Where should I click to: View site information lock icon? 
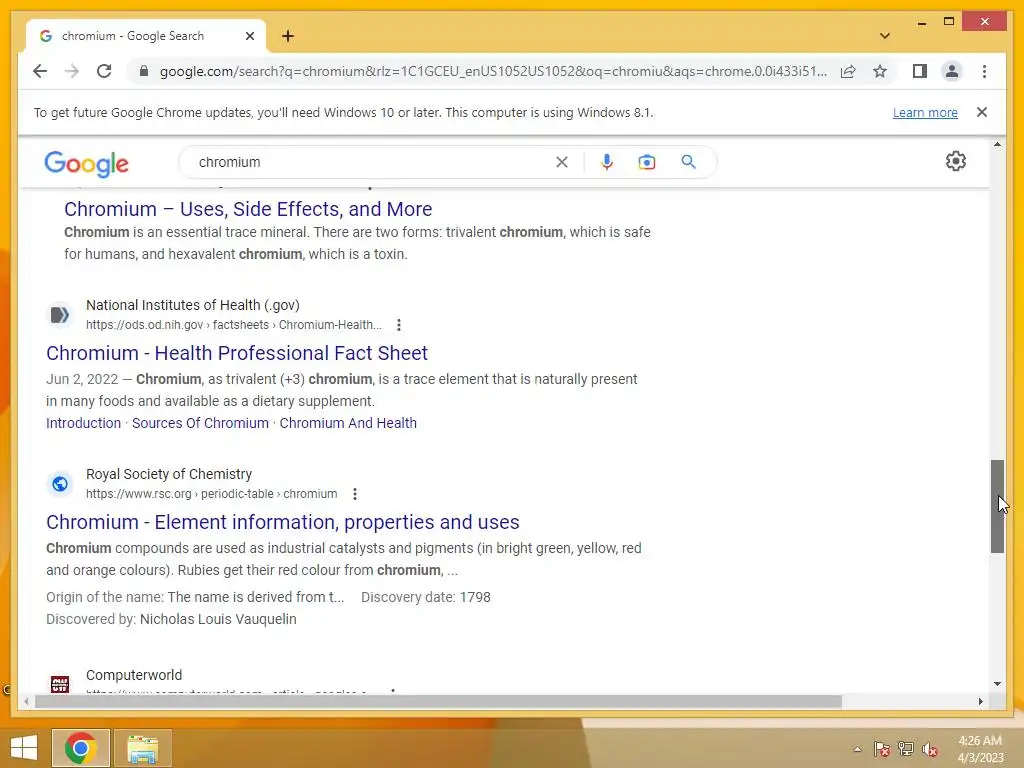(x=144, y=71)
